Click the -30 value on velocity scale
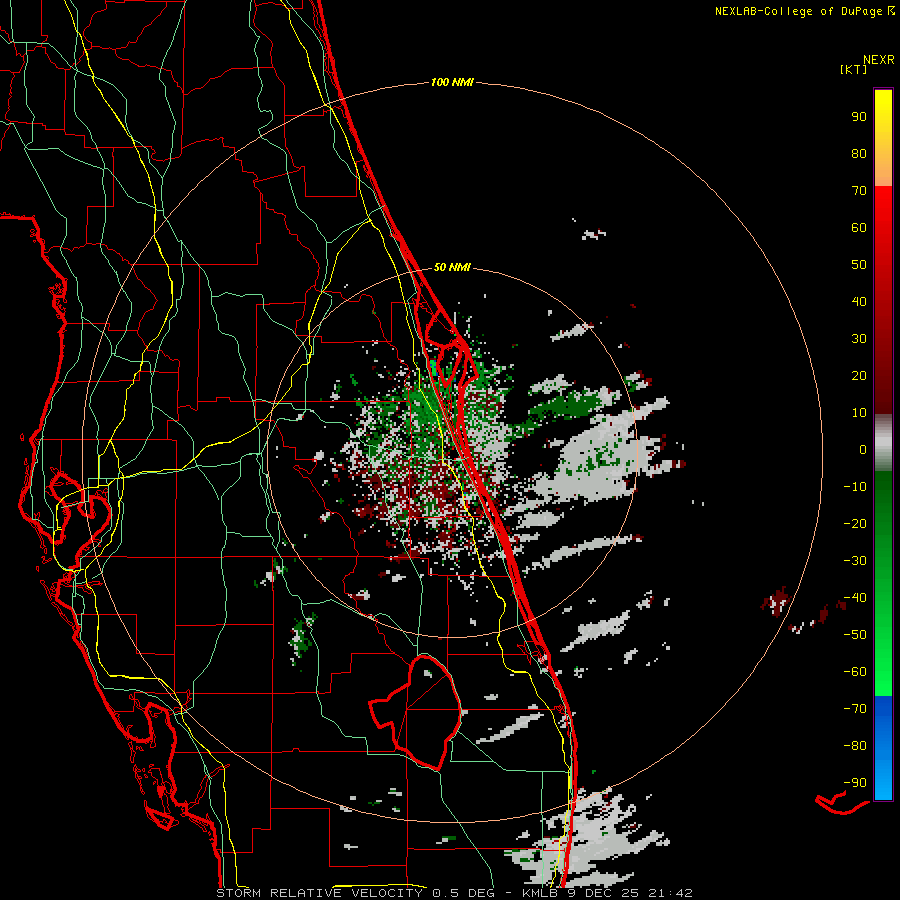 click(855, 560)
